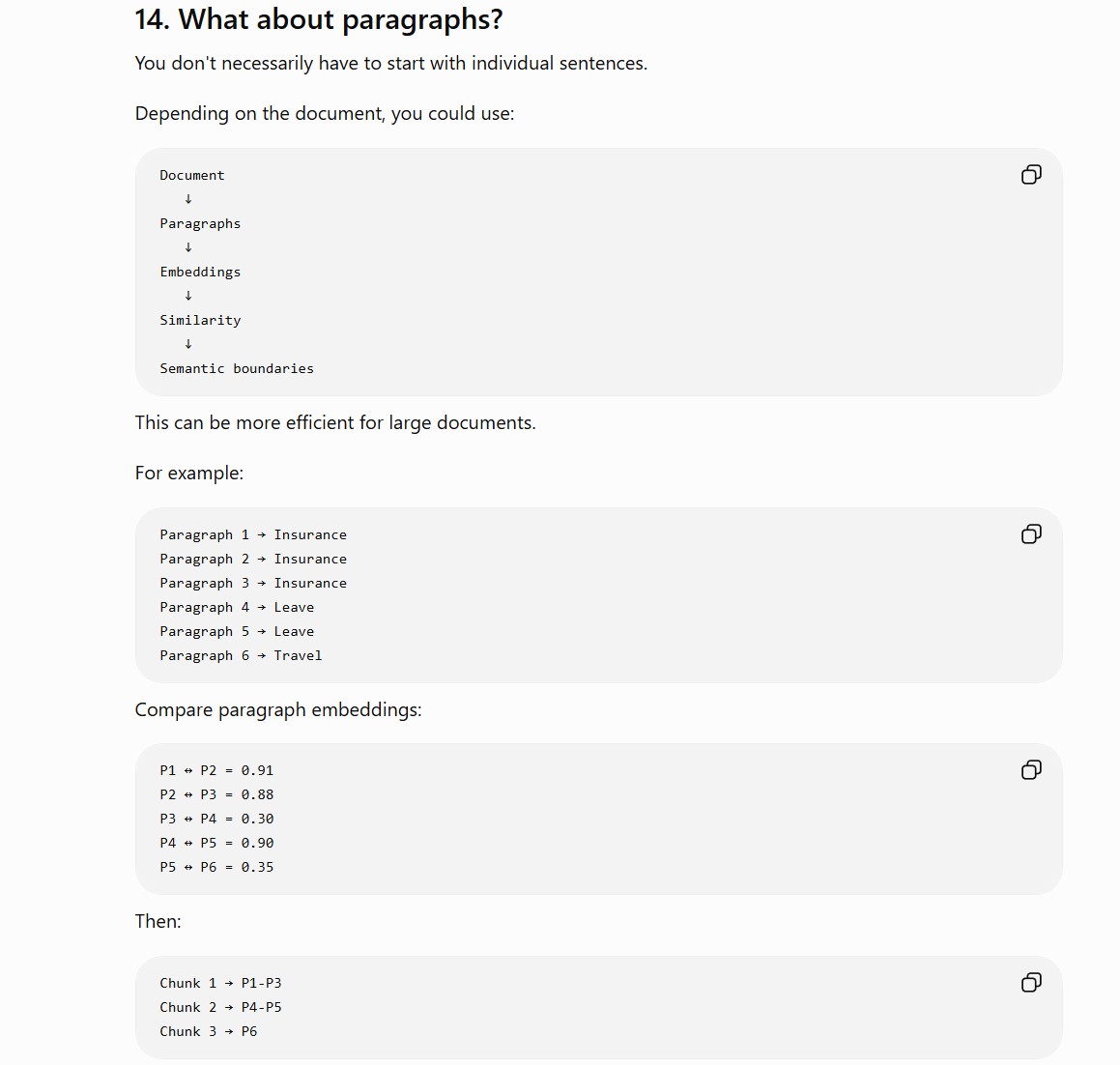
Task: Copy the Paragraph topic list code block
Action: pyautogui.click(x=1031, y=533)
